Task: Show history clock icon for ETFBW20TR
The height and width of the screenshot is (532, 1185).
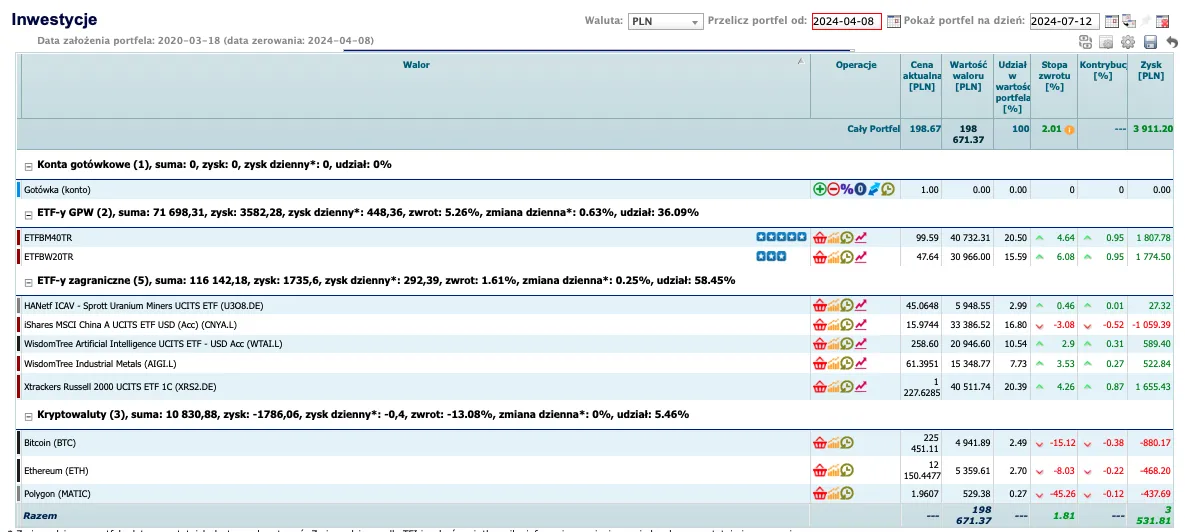Action: [846, 257]
